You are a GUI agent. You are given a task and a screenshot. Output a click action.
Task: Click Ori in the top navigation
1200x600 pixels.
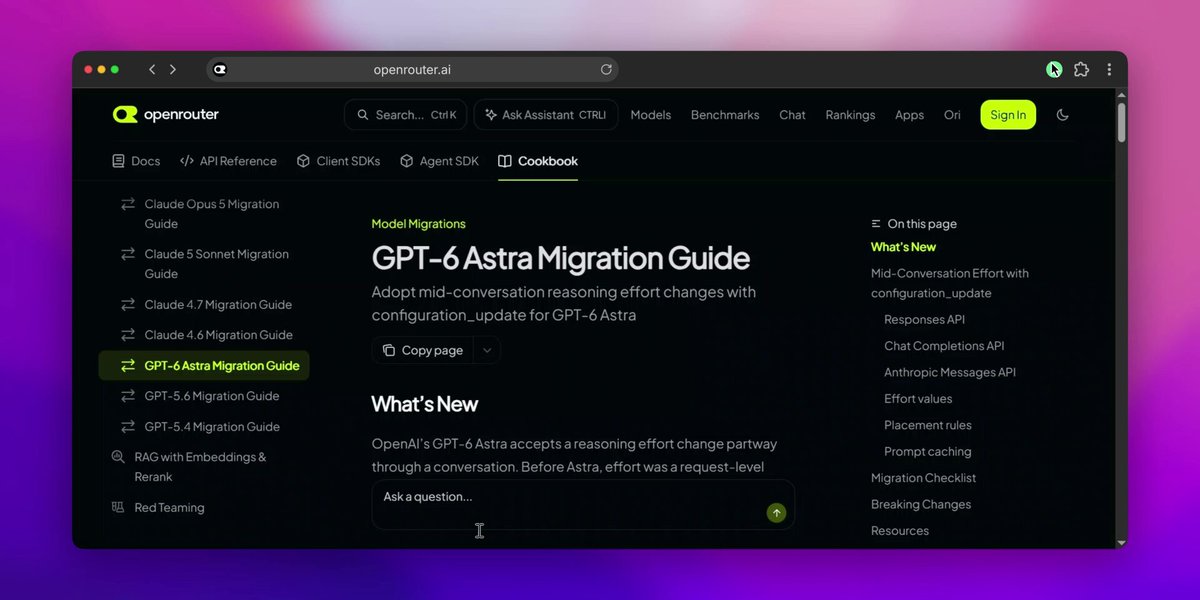point(952,115)
